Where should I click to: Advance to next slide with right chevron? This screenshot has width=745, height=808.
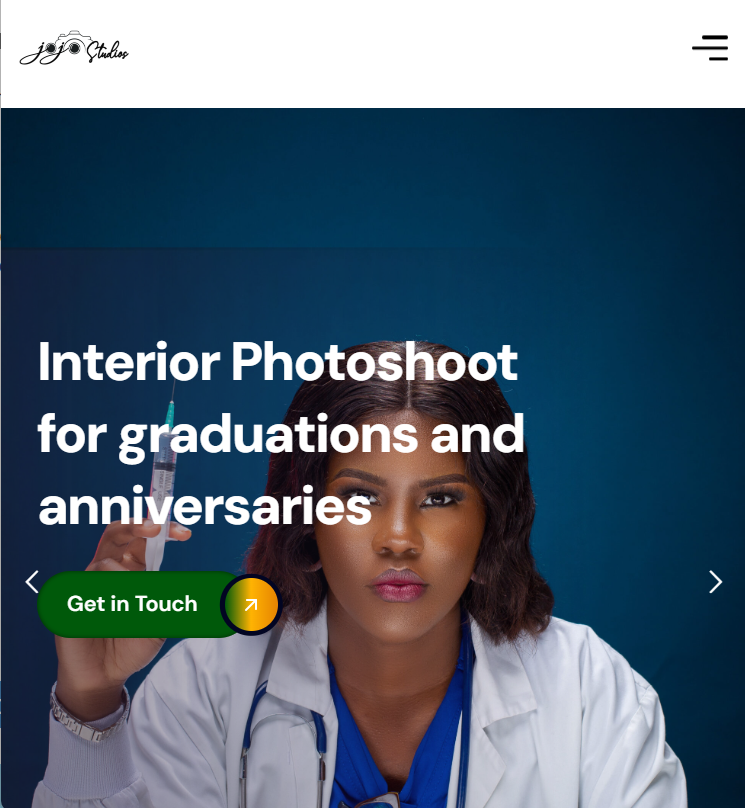pos(715,582)
